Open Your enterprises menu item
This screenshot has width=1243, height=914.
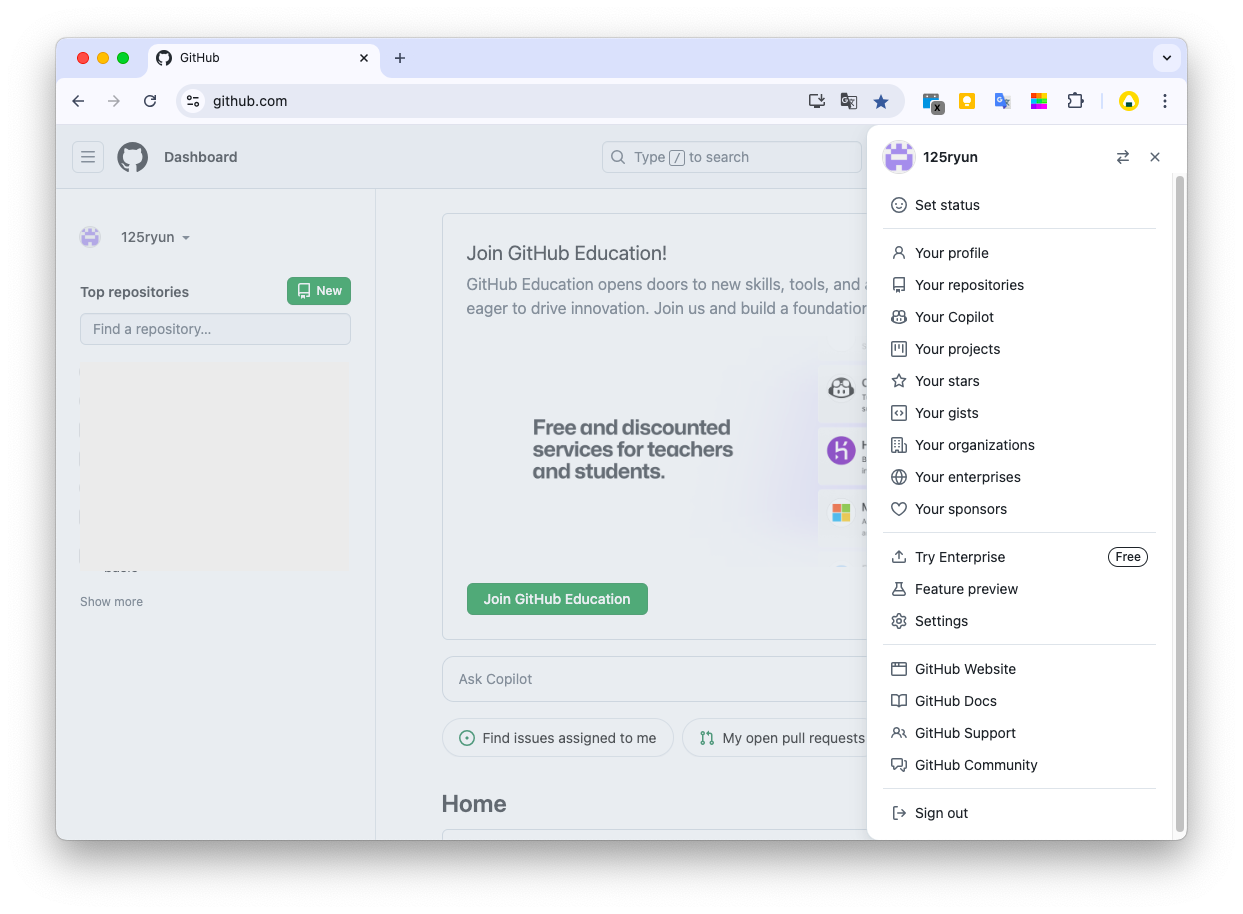click(x=1019, y=477)
